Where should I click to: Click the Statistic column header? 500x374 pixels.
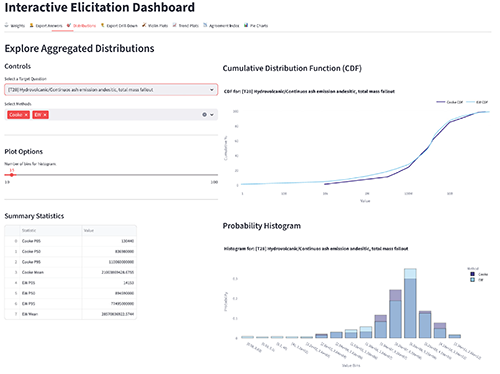coord(50,230)
